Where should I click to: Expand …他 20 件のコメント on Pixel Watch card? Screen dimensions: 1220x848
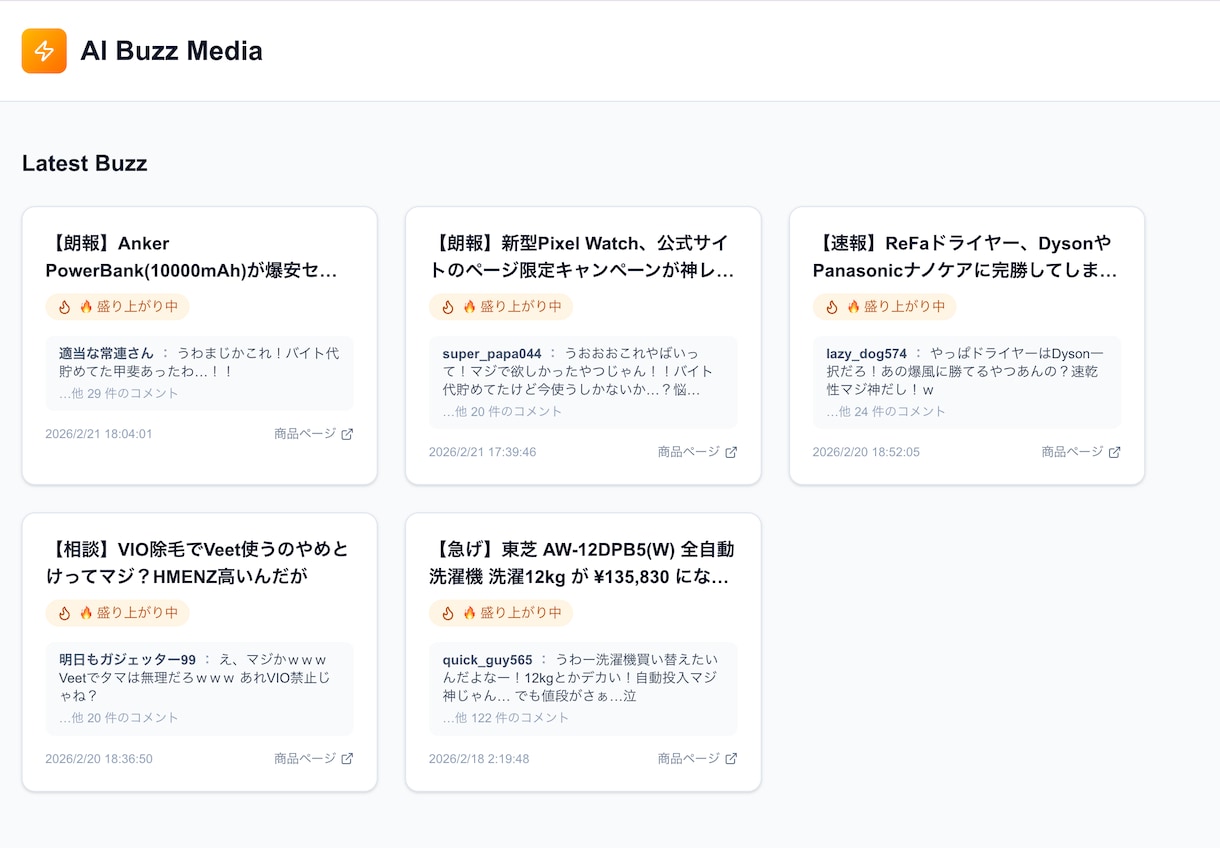point(503,411)
